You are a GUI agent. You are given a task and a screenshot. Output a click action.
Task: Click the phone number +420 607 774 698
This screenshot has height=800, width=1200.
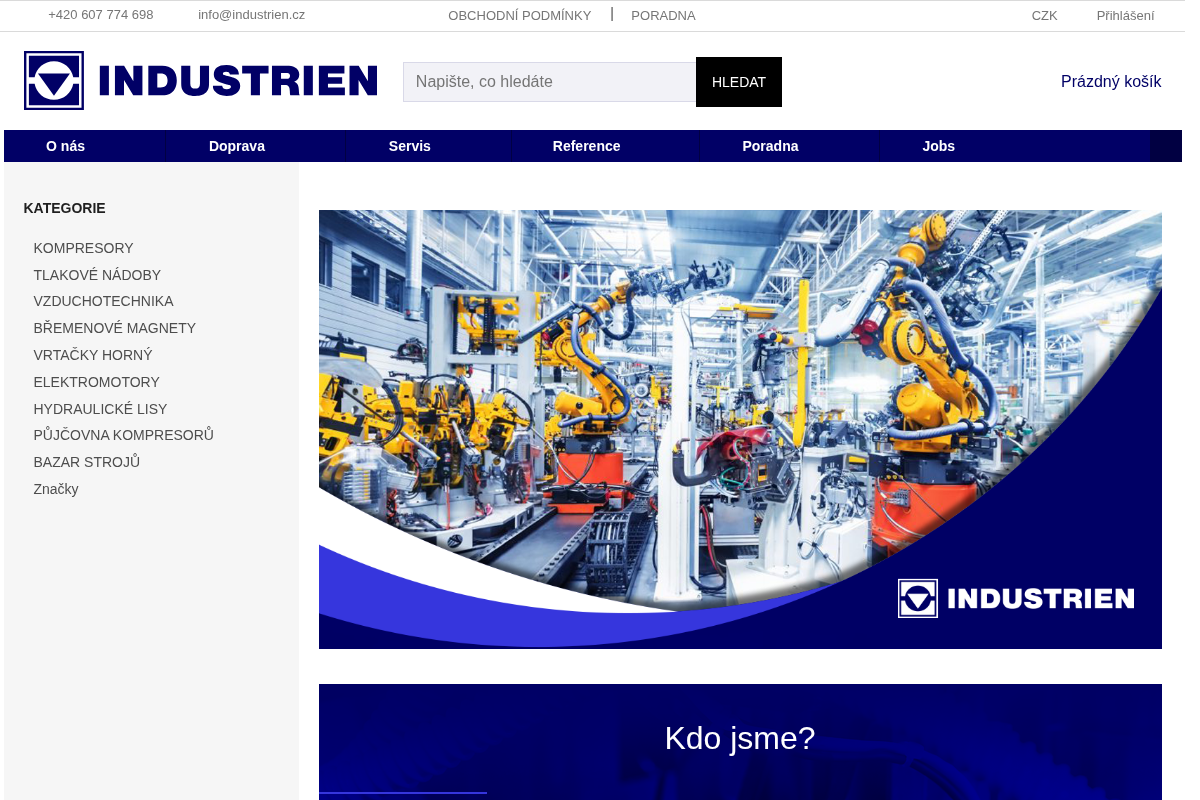point(101,15)
